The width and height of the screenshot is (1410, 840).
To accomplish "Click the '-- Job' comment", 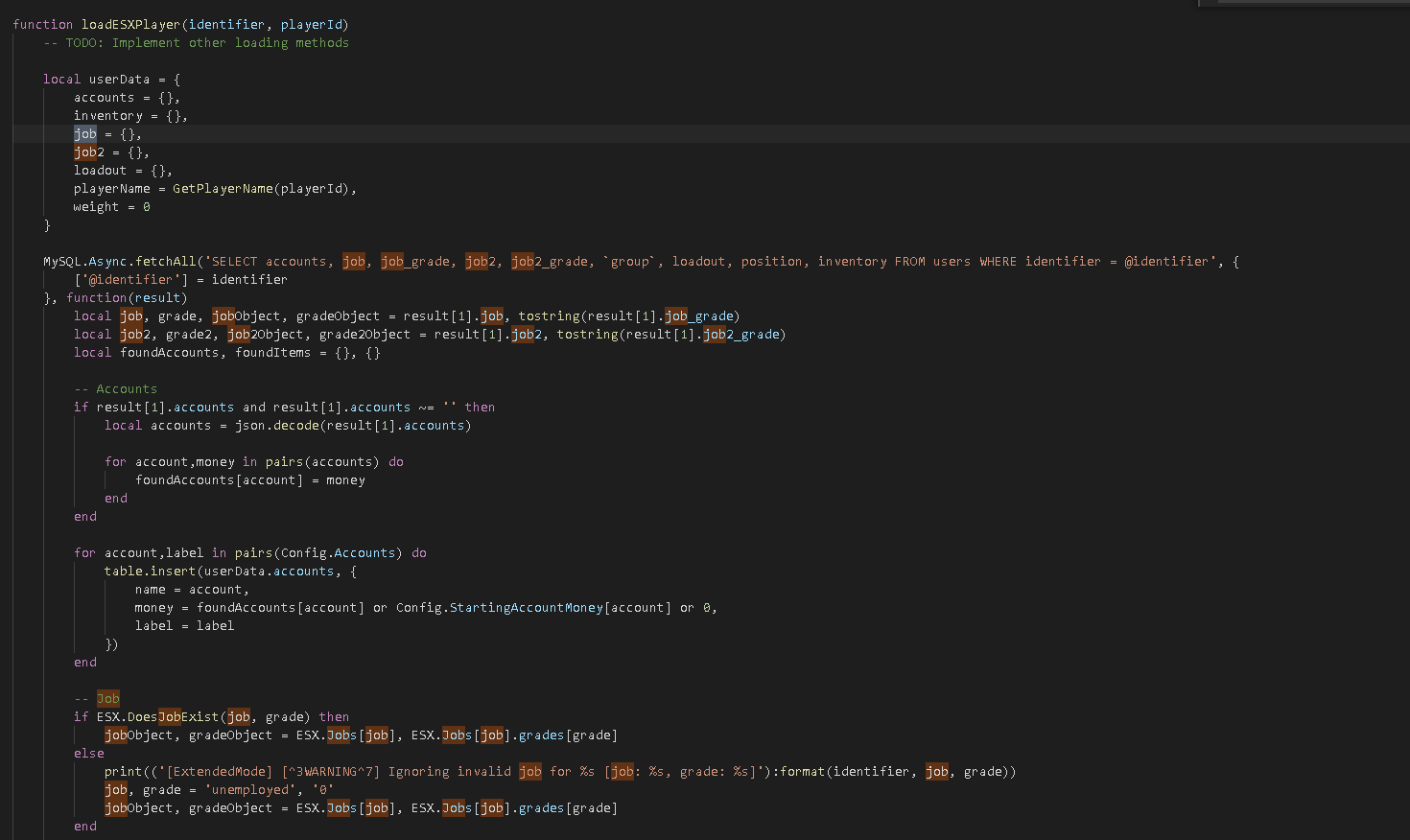I will [97, 698].
